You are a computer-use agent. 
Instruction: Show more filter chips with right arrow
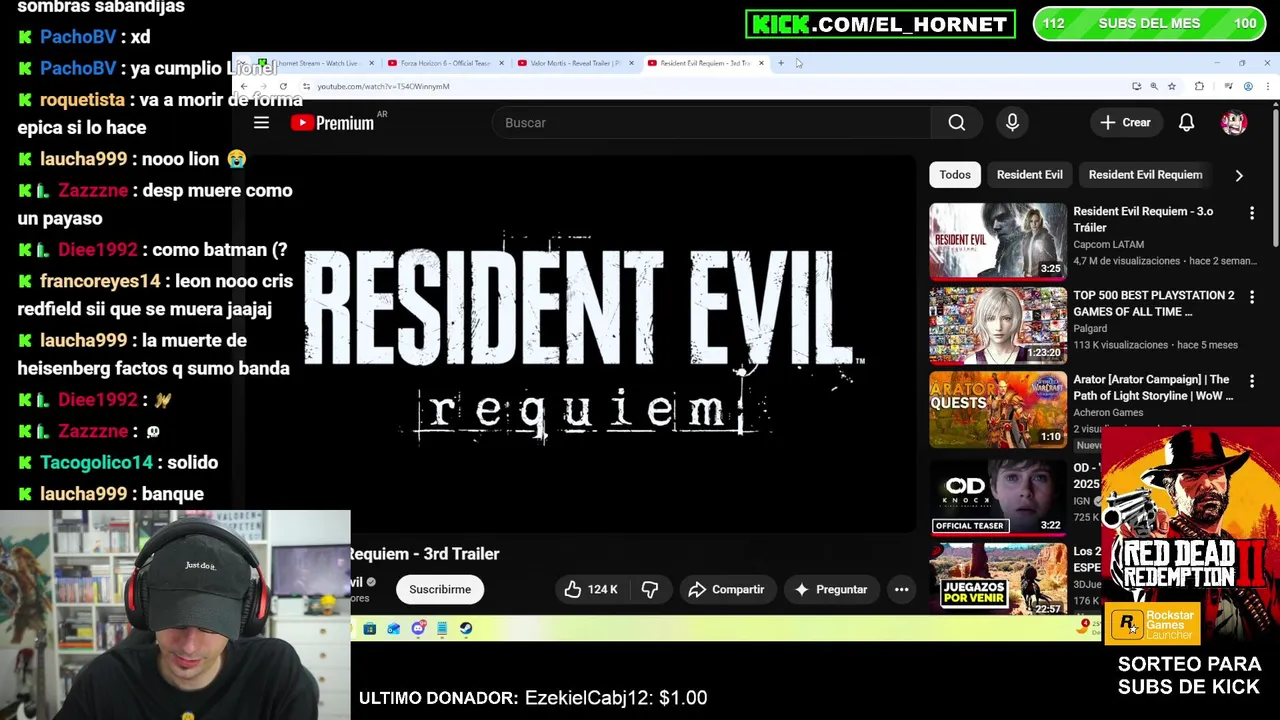(1239, 175)
